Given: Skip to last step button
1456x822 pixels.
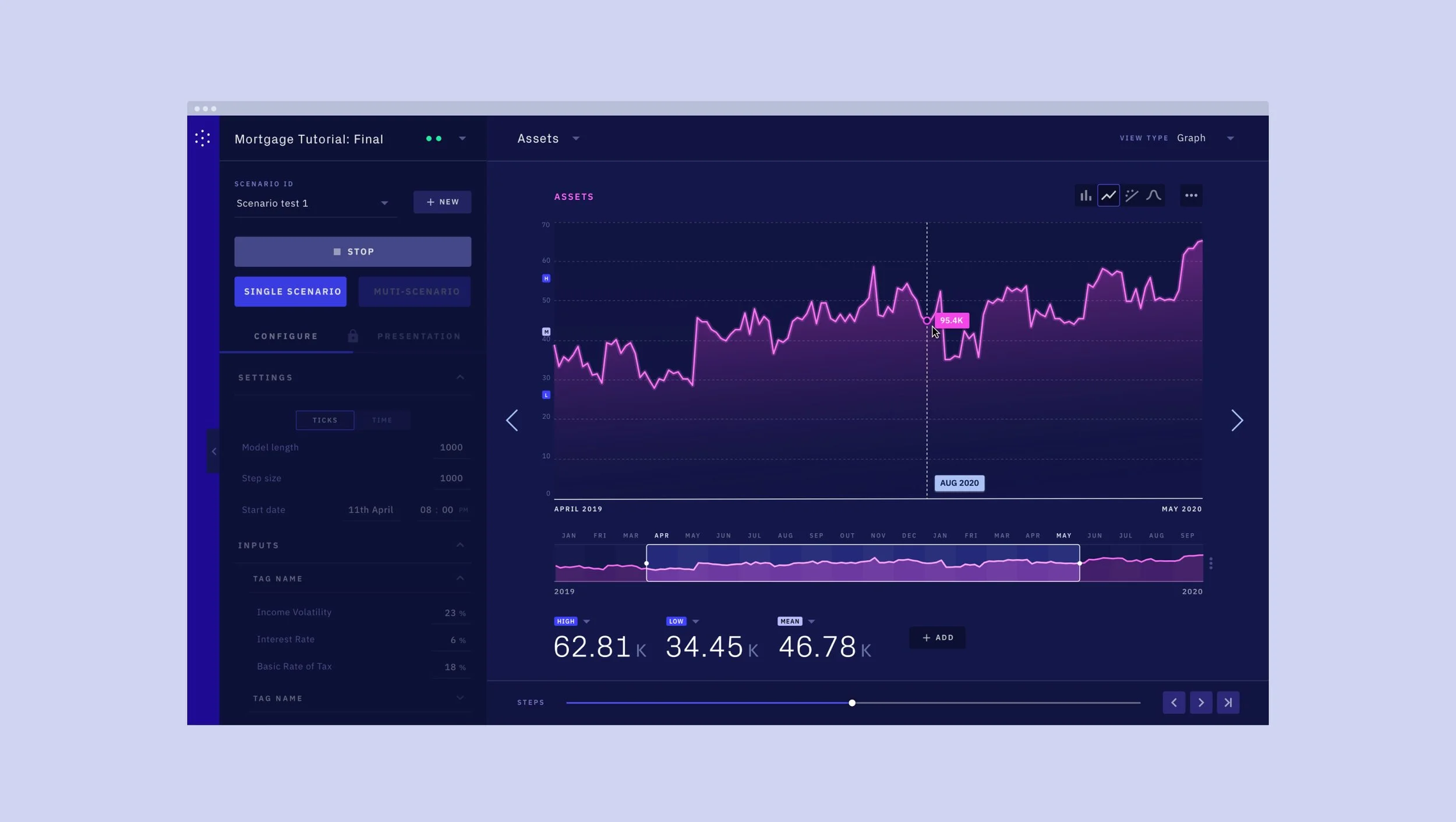Looking at the screenshot, I should 1228,703.
